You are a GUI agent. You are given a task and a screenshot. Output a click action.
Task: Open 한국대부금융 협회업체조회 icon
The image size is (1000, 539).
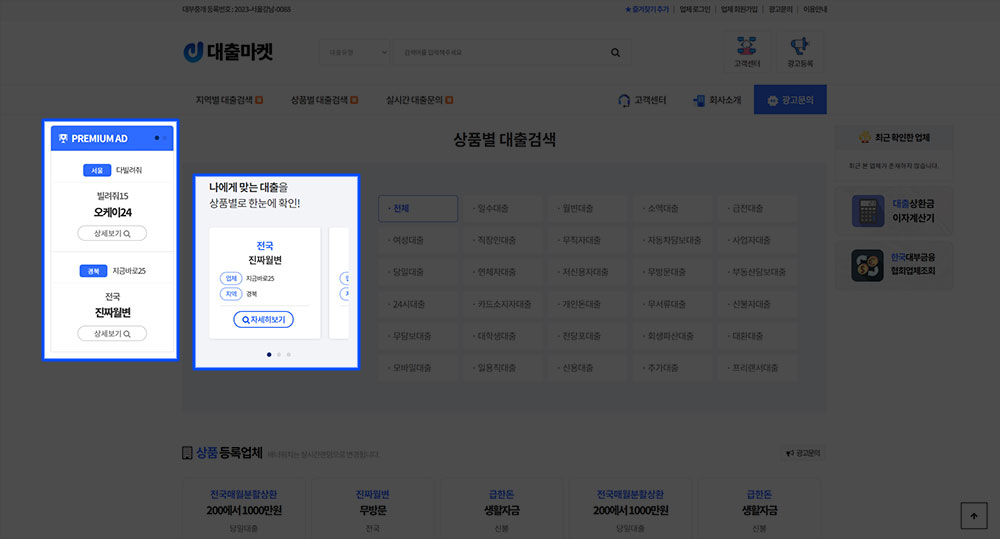click(x=866, y=265)
